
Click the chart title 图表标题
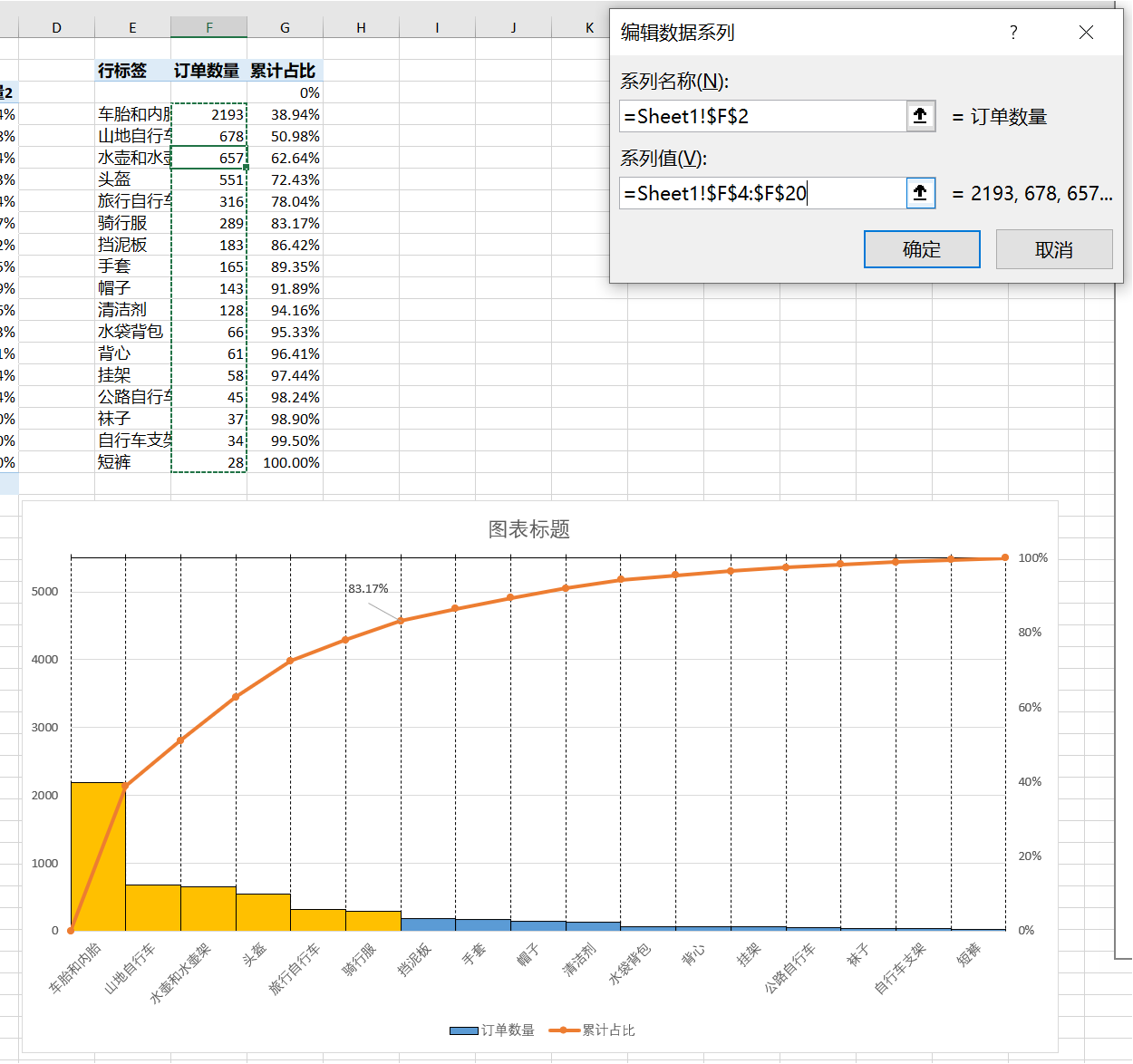529,529
